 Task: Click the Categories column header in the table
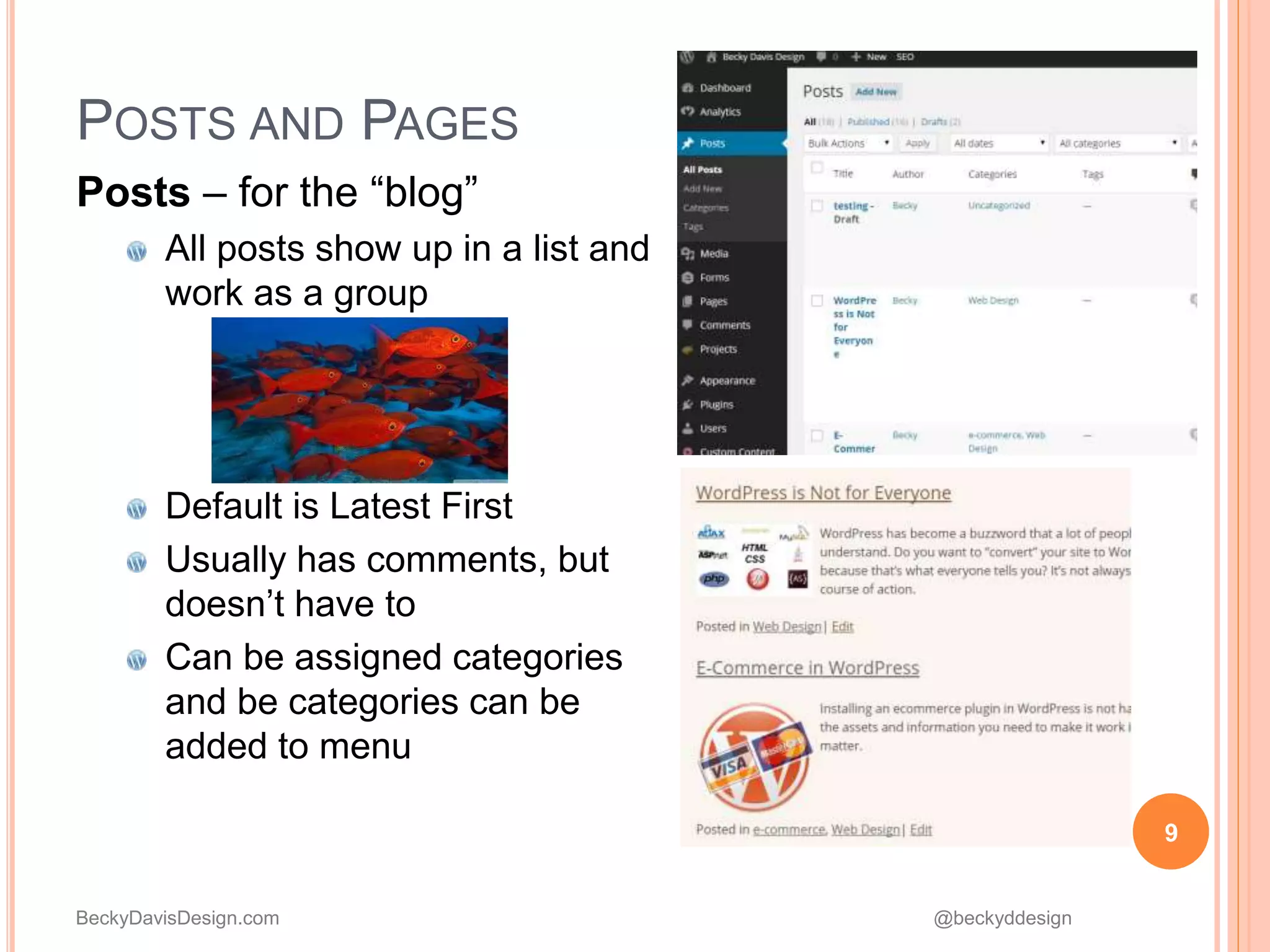tap(992, 174)
